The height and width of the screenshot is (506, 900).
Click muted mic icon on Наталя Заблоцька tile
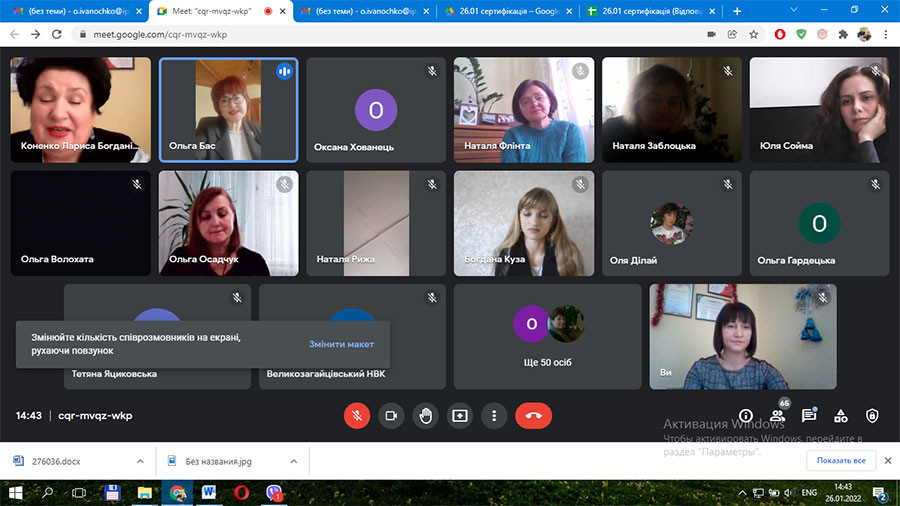(x=728, y=71)
